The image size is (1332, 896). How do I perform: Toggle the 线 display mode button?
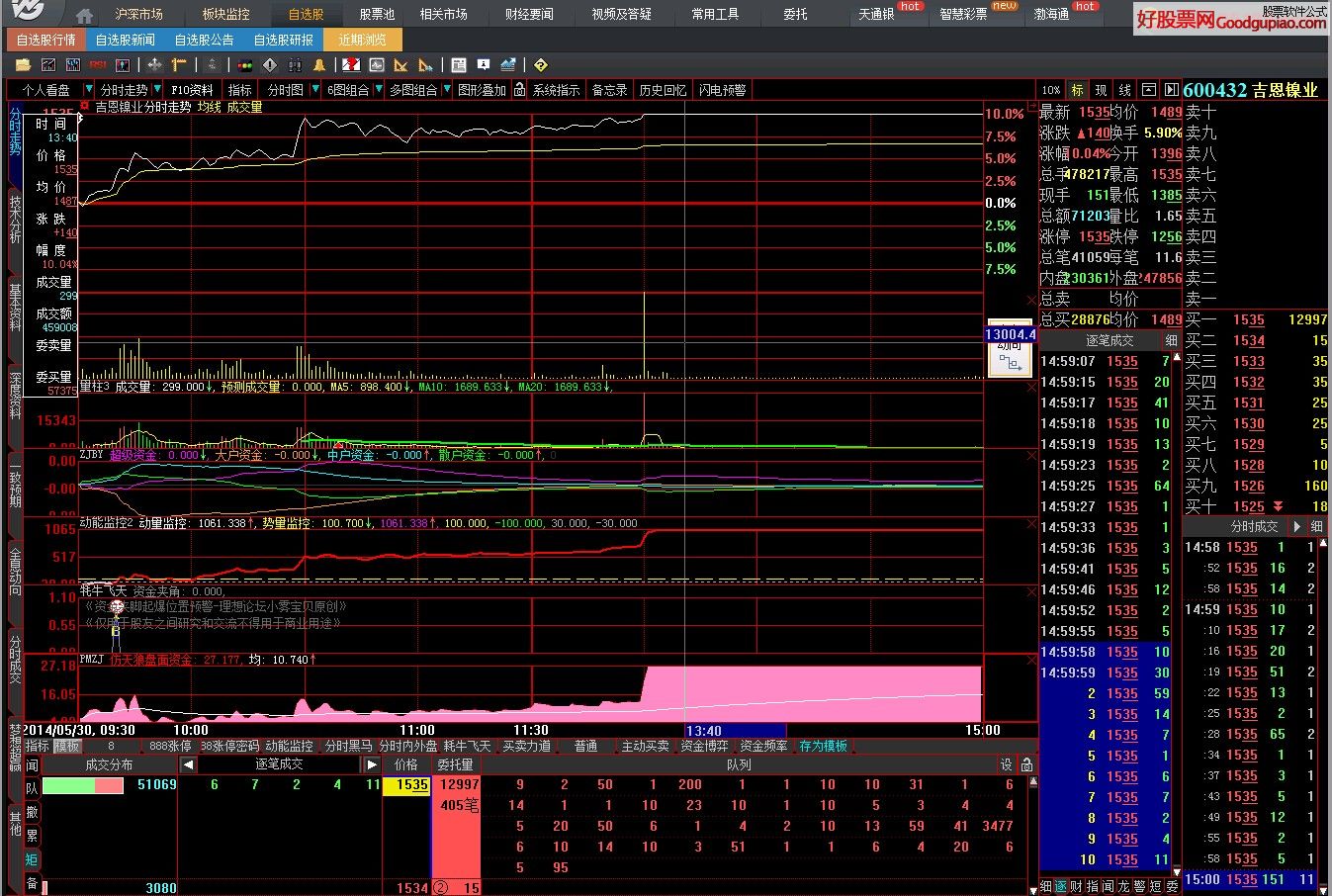pyautogui.click(x=1125, y=90)
